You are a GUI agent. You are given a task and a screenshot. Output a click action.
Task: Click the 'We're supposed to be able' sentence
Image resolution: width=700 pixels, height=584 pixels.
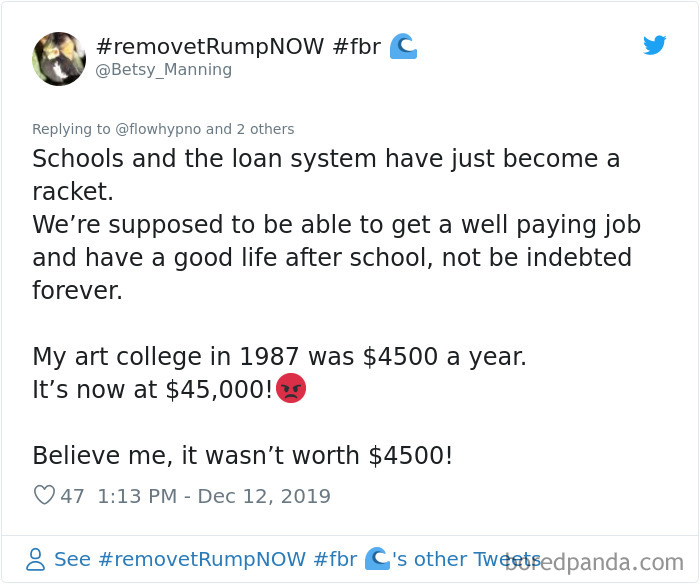pyautogui.click(x=337, y=257)
